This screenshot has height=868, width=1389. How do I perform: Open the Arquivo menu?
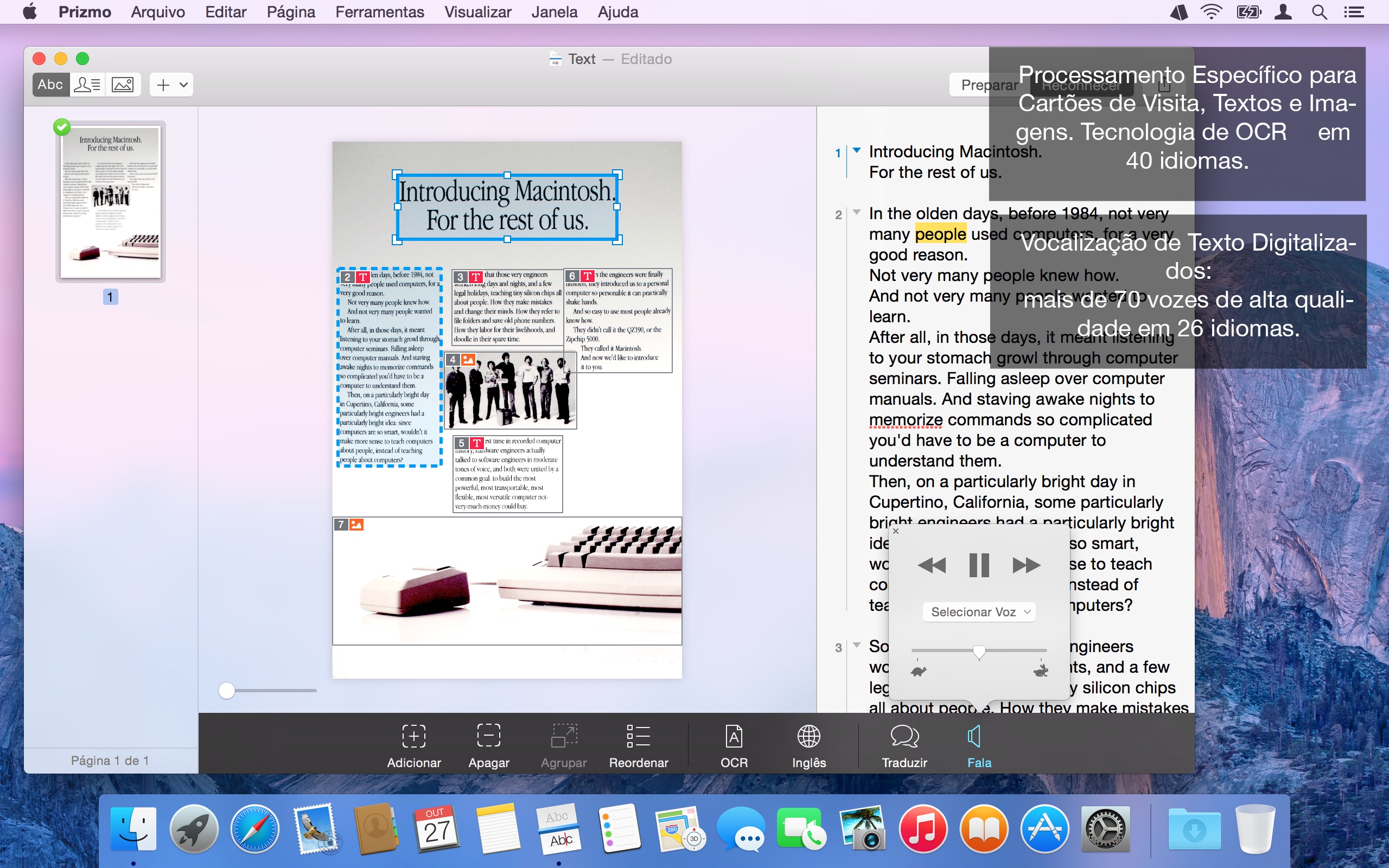158,12
